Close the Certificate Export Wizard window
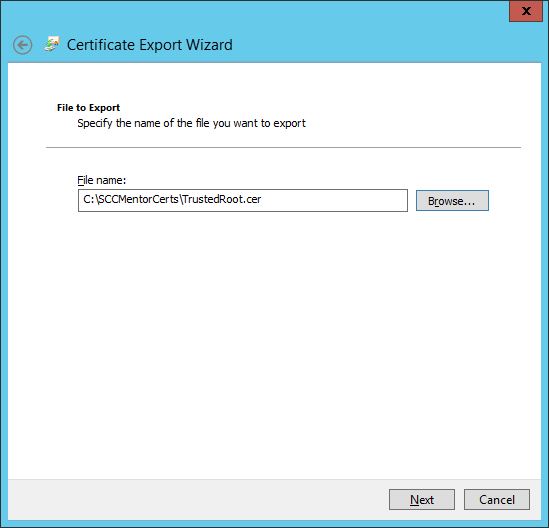This screenshot has width=549, height=528. click(x=526, y=11)
